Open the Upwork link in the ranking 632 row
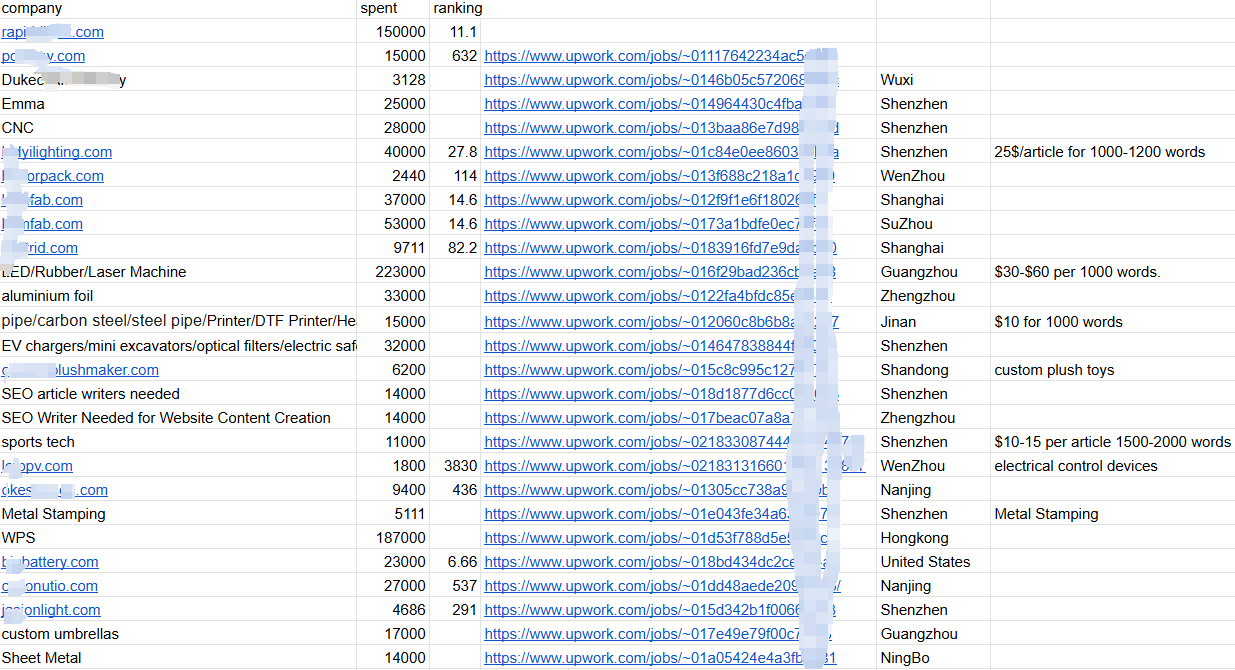The width and height of the screenshot is (1235, 670). tap(661, 56)
